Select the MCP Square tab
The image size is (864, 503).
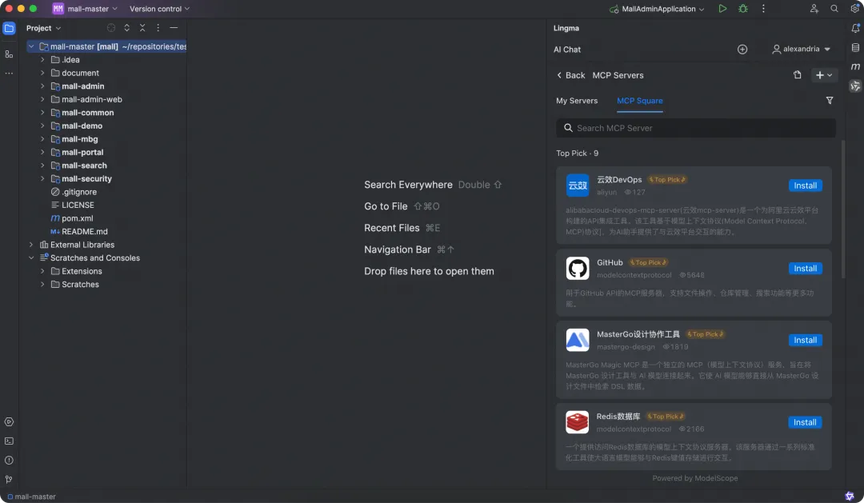tap(640, 101)
